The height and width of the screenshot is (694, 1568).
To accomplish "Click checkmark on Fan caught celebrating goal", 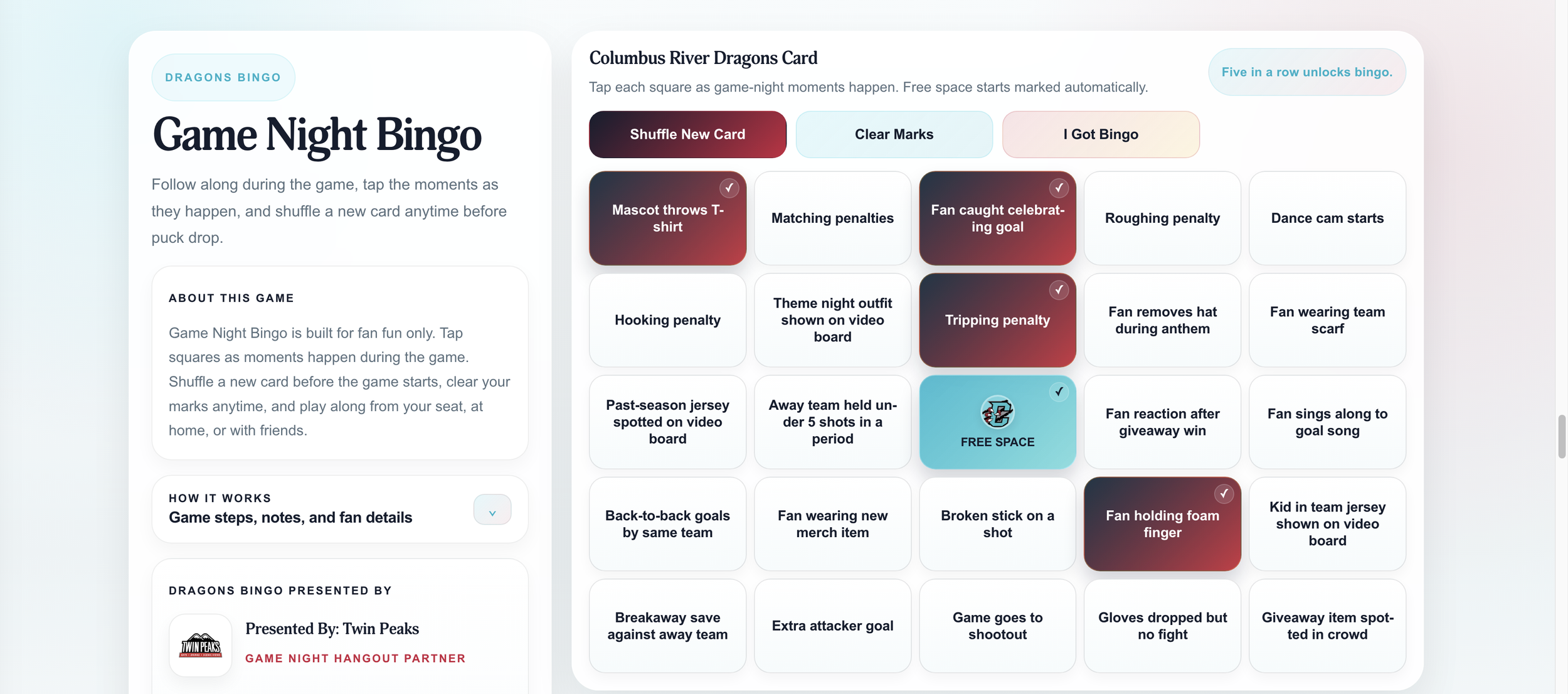I will (x=1059, y=188).
